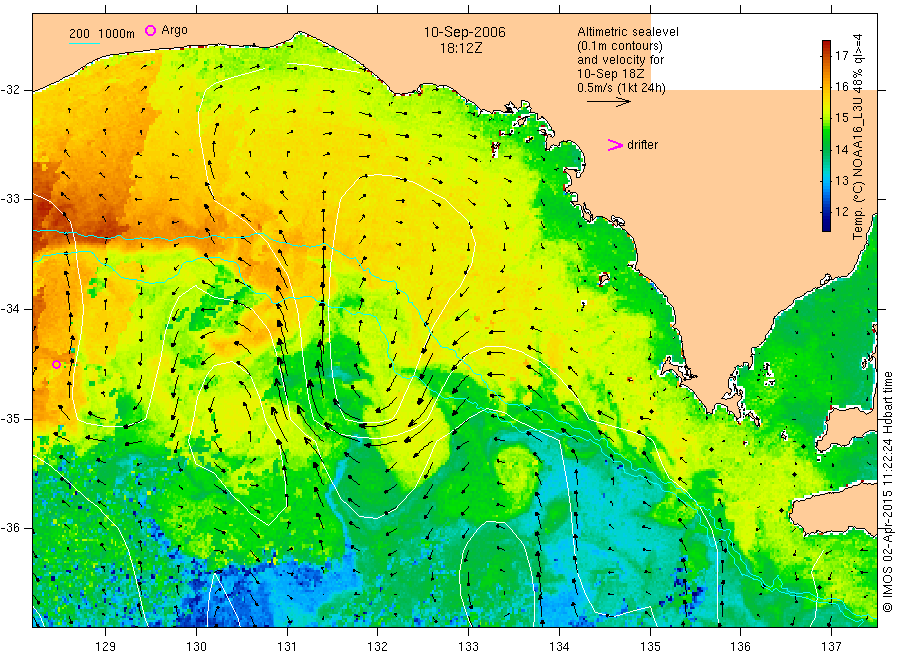Viewport: 900px width, 660px height.
Task: Click the longitude label 133
Action: [468, 646]
